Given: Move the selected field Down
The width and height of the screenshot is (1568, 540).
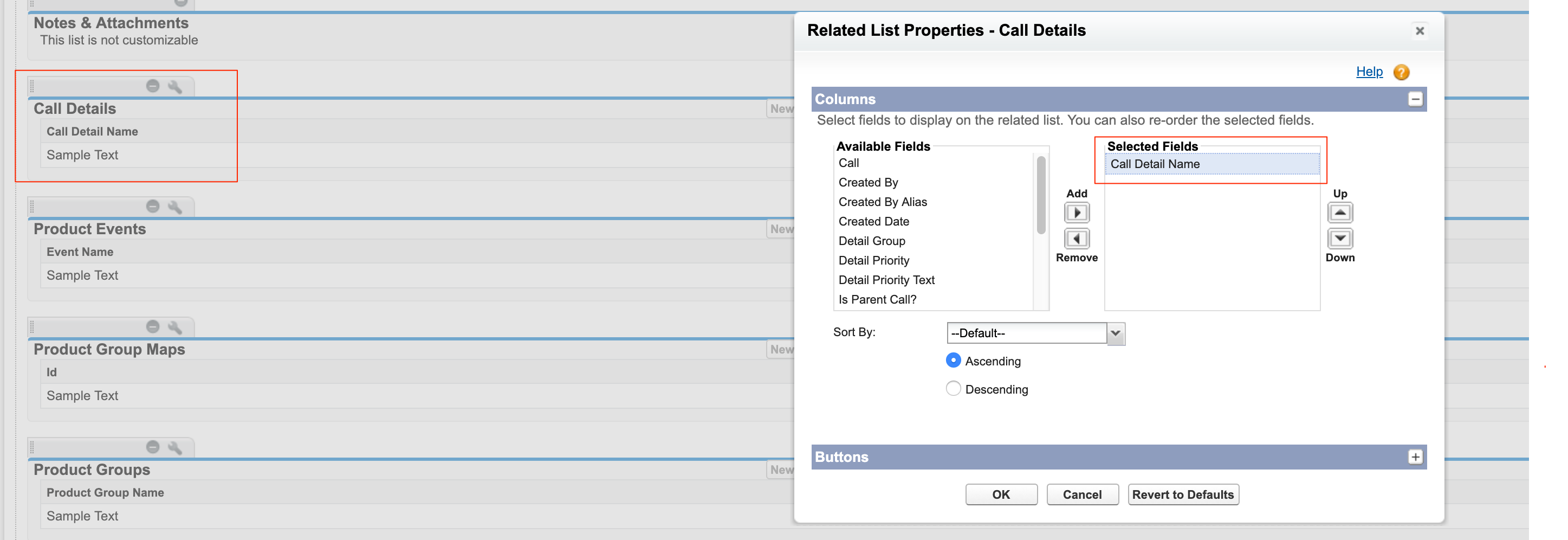Looking at the screenshot, I should 1339,239.
